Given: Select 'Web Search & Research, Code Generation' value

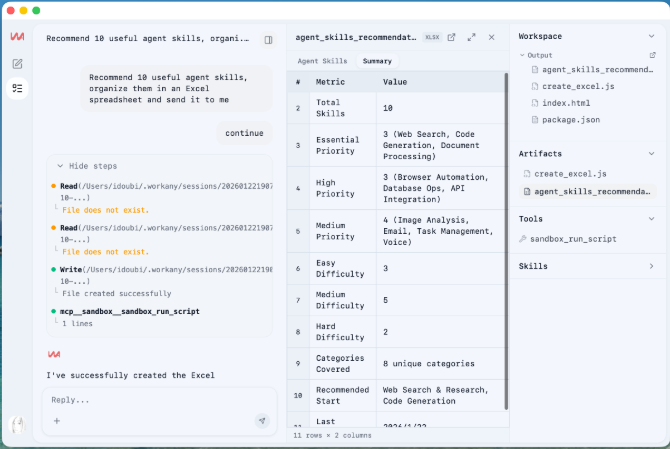Looking at the screenshot, I should pyautogui.click(x=441, y=395).
